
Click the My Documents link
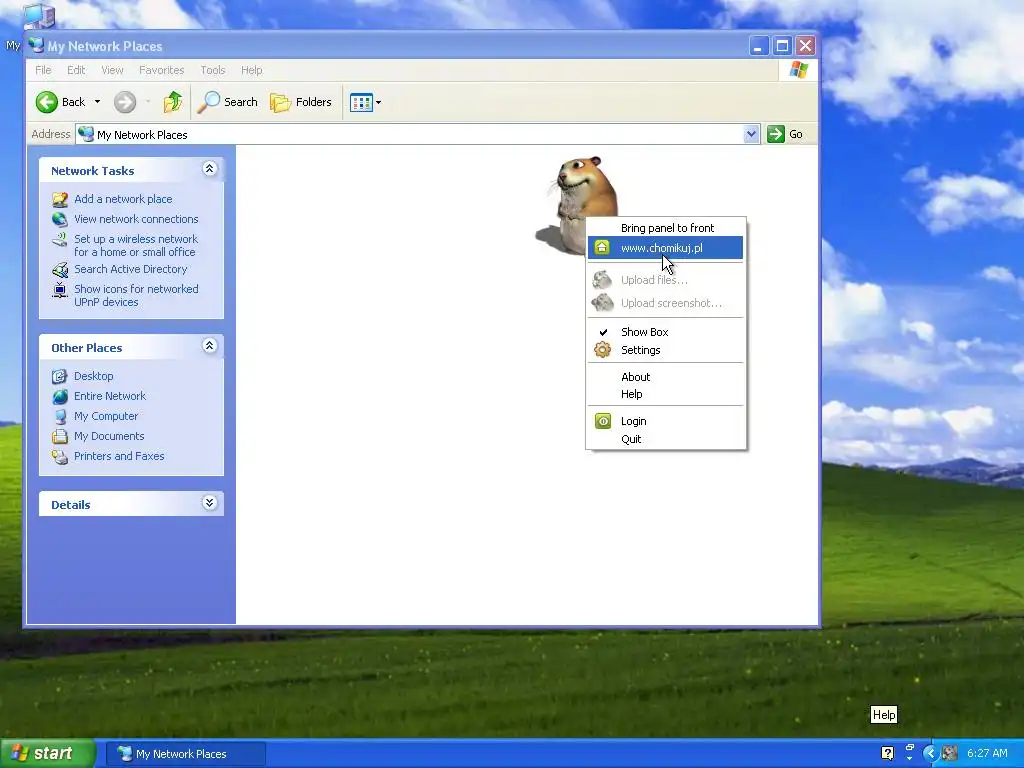tap(109, 436)
